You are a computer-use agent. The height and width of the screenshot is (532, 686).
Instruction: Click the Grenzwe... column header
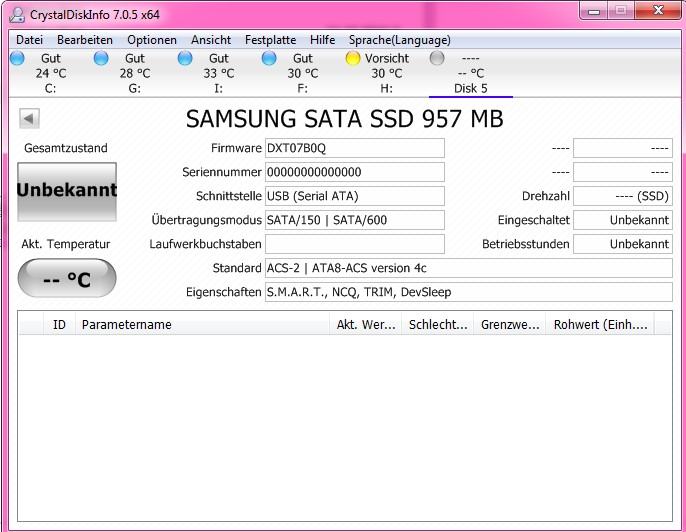tap(510, 324)
